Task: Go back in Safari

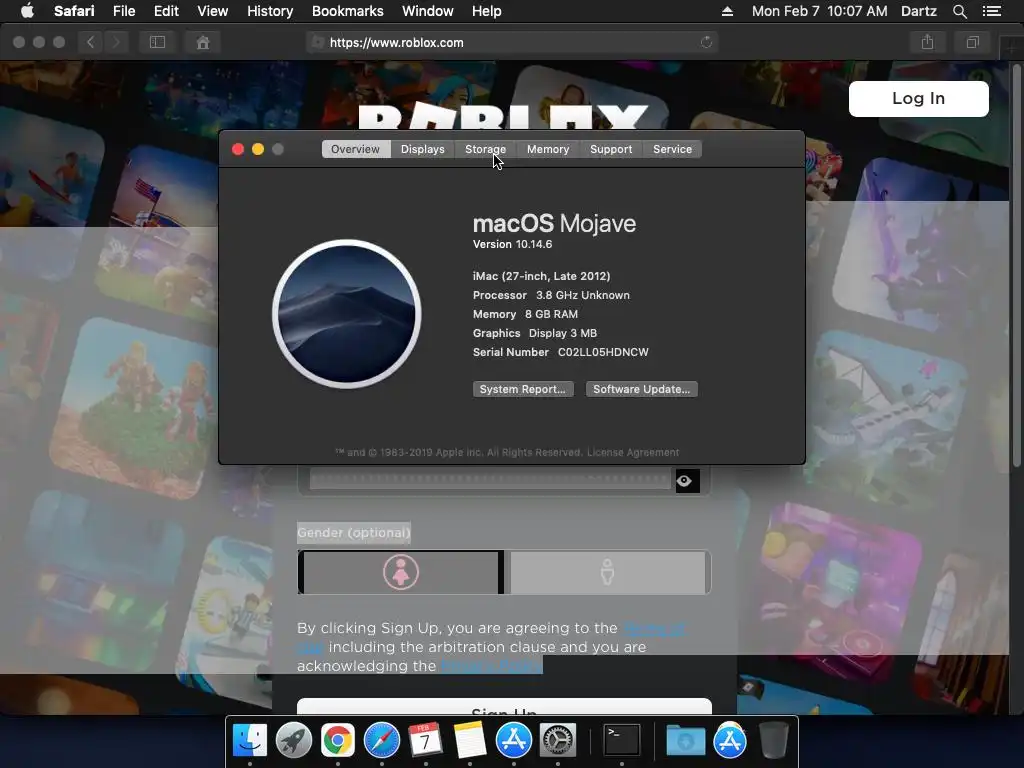Action: click(x=91, y=42)
